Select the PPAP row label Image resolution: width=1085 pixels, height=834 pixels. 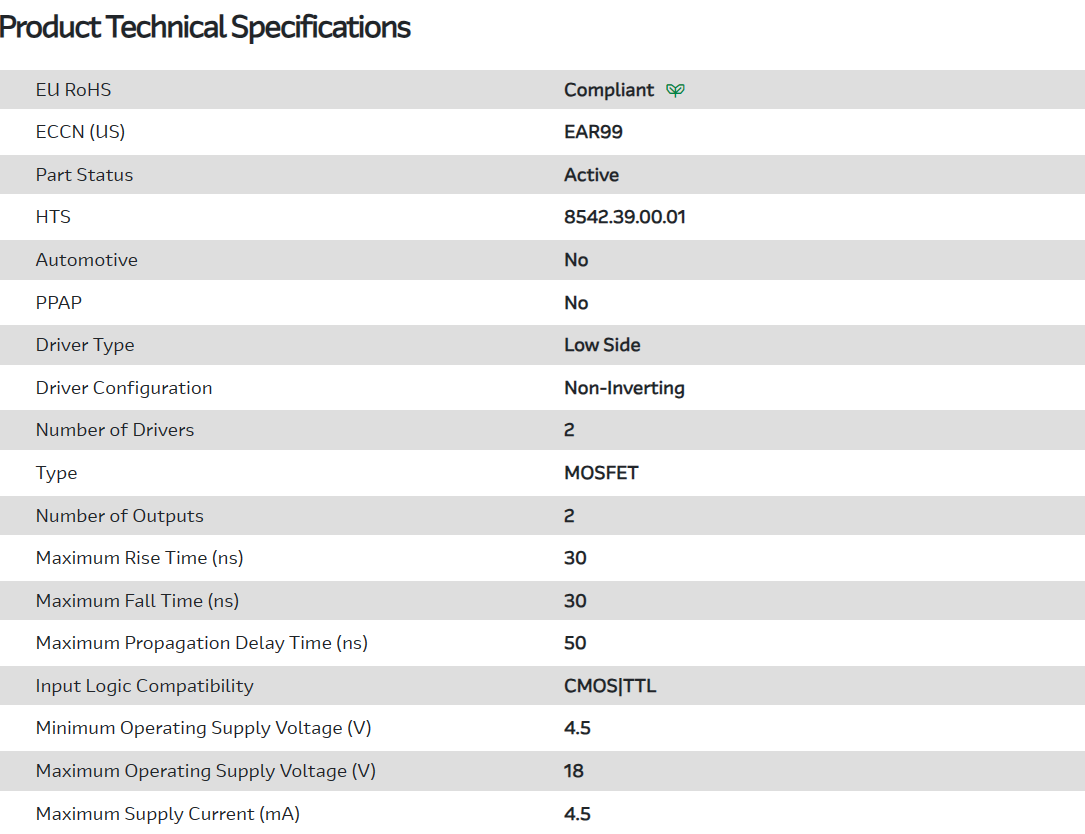[59, 303]
